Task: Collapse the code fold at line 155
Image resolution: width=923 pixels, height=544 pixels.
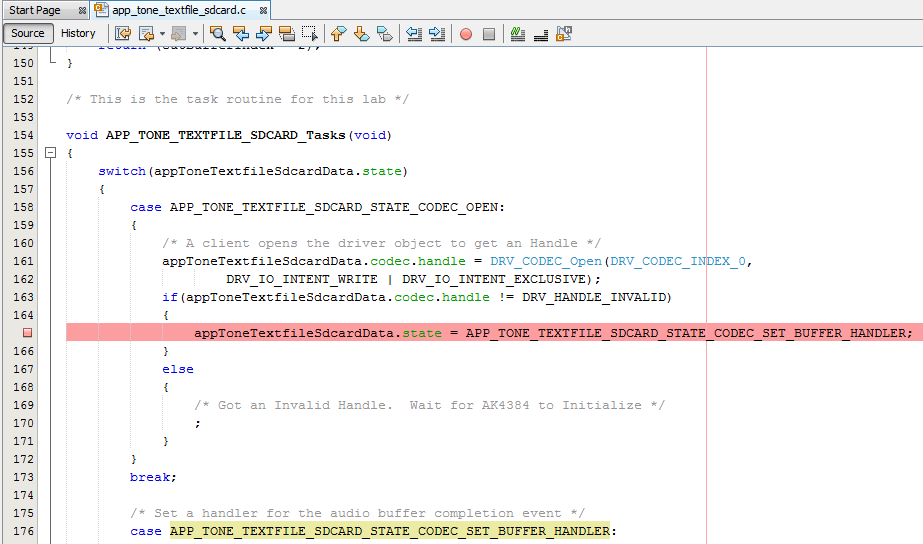Action: coord(50,153)
